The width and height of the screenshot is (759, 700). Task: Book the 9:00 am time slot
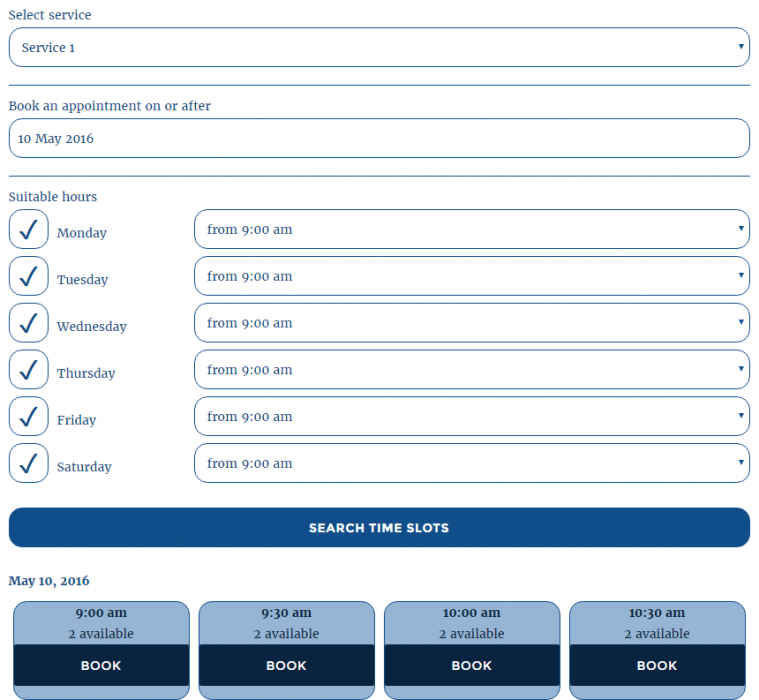[x=101, y=665]
